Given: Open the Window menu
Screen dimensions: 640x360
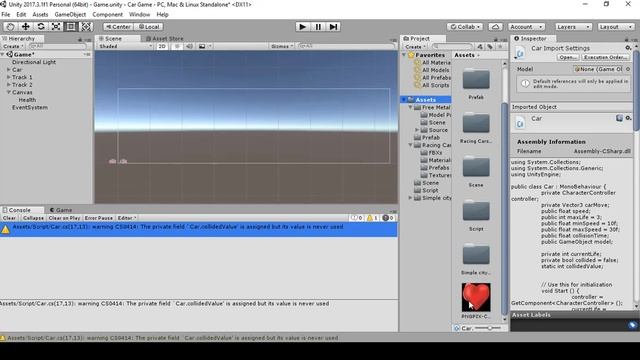Looking at the screenshot, I should coord(139,14).
